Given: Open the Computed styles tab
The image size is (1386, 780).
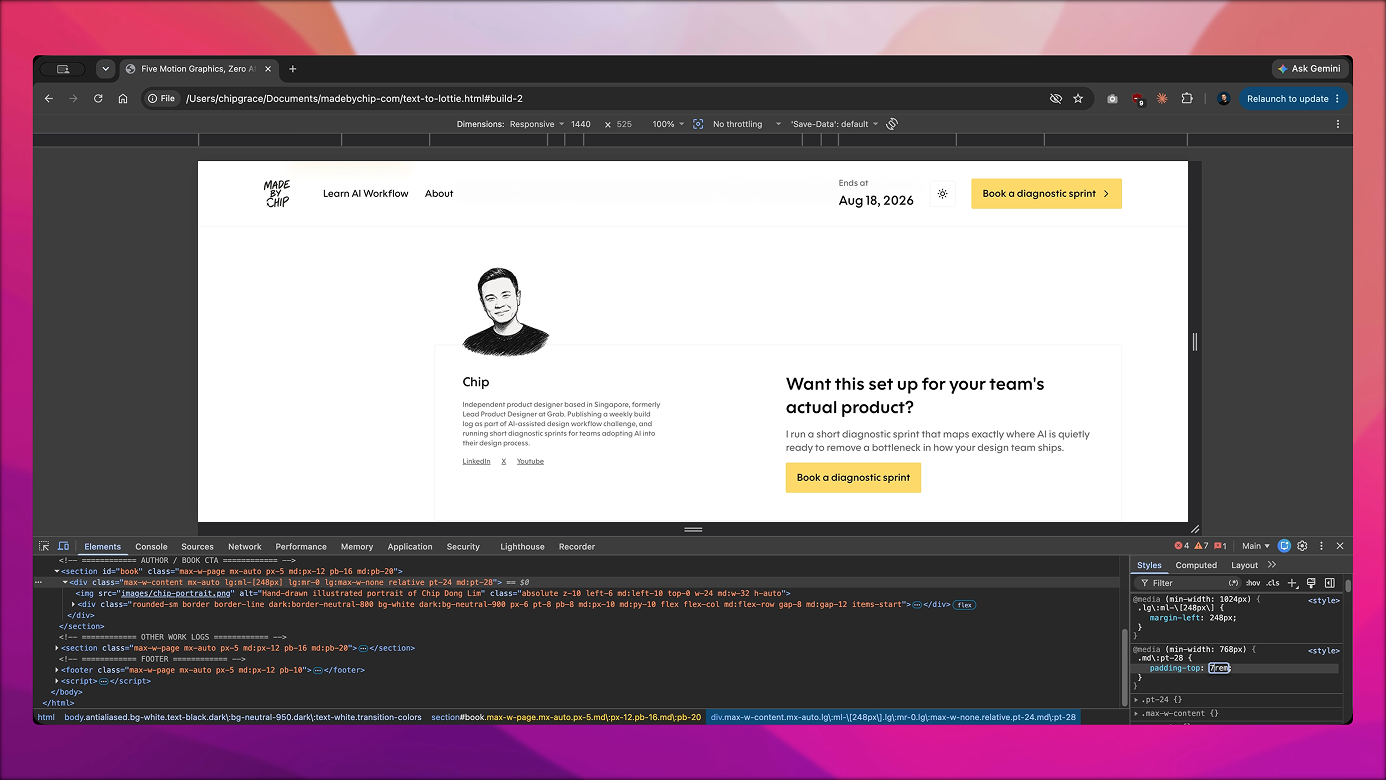Looking at the screenshot, I should tap(1196, 565).
